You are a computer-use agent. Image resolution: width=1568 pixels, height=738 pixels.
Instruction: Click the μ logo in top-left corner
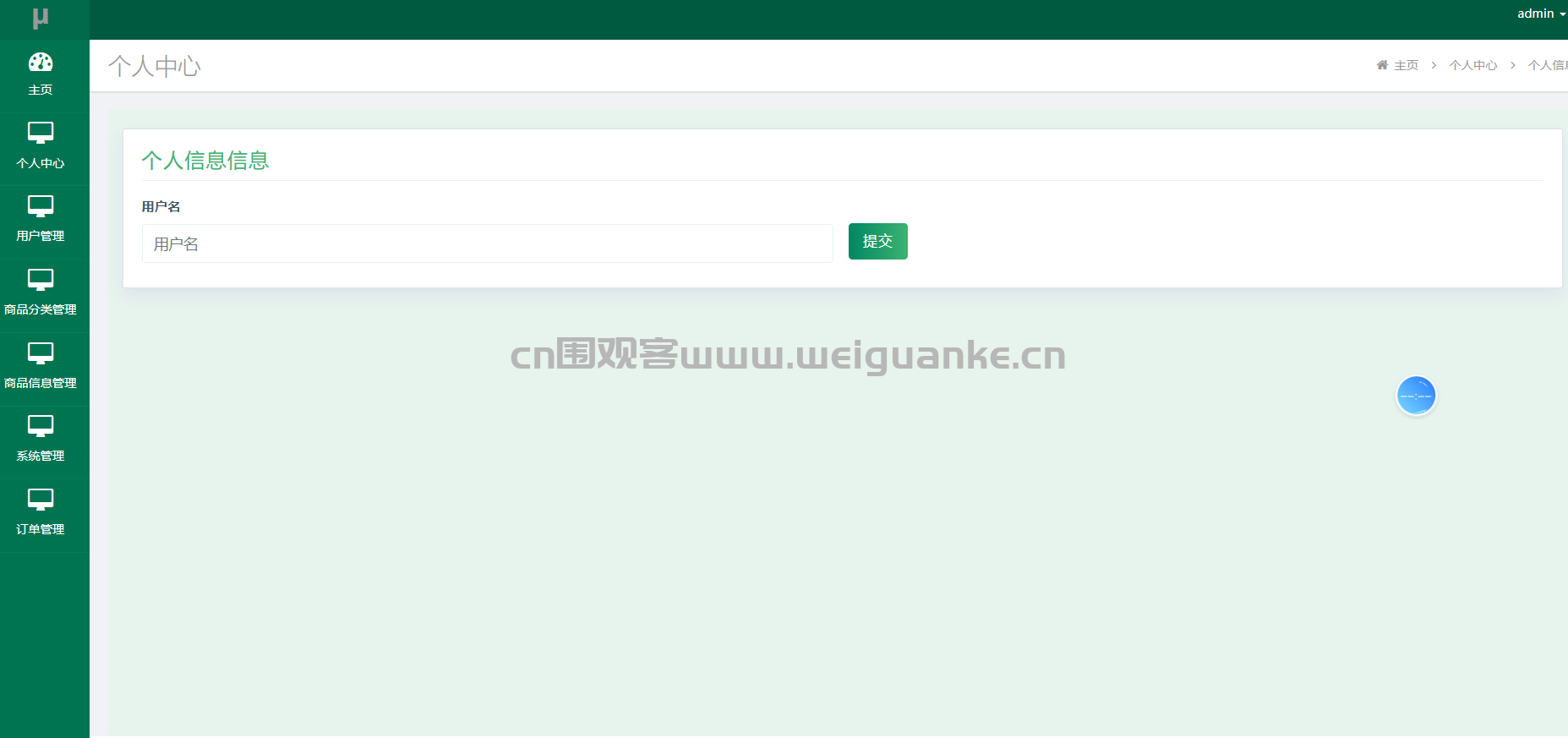41,17
